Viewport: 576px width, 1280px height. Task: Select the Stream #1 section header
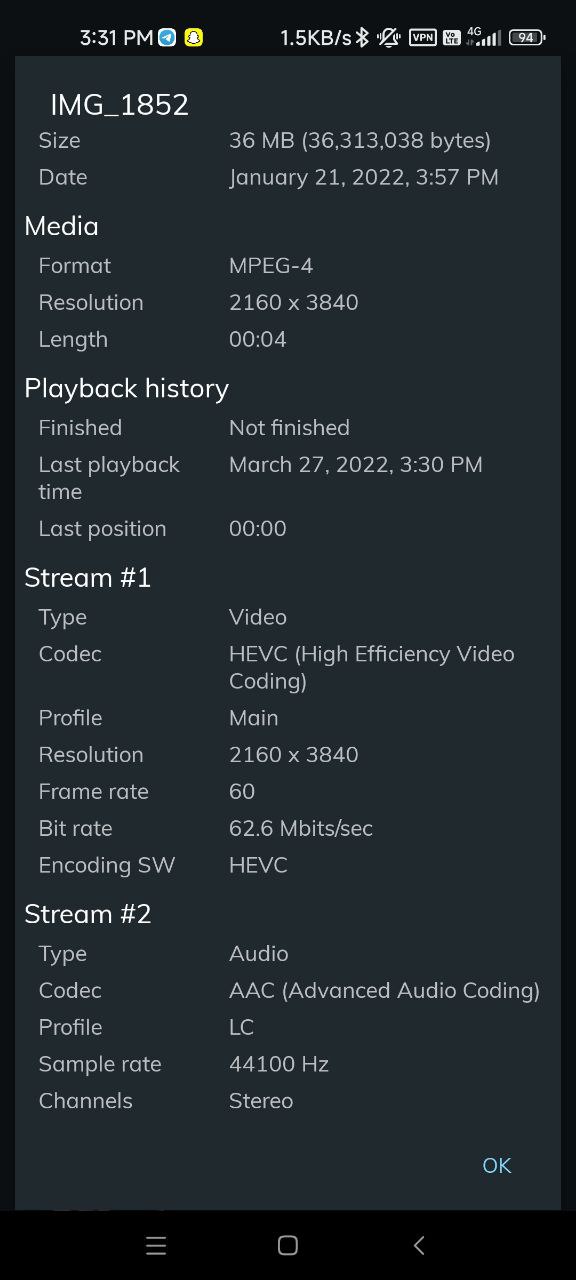(88, 578)
